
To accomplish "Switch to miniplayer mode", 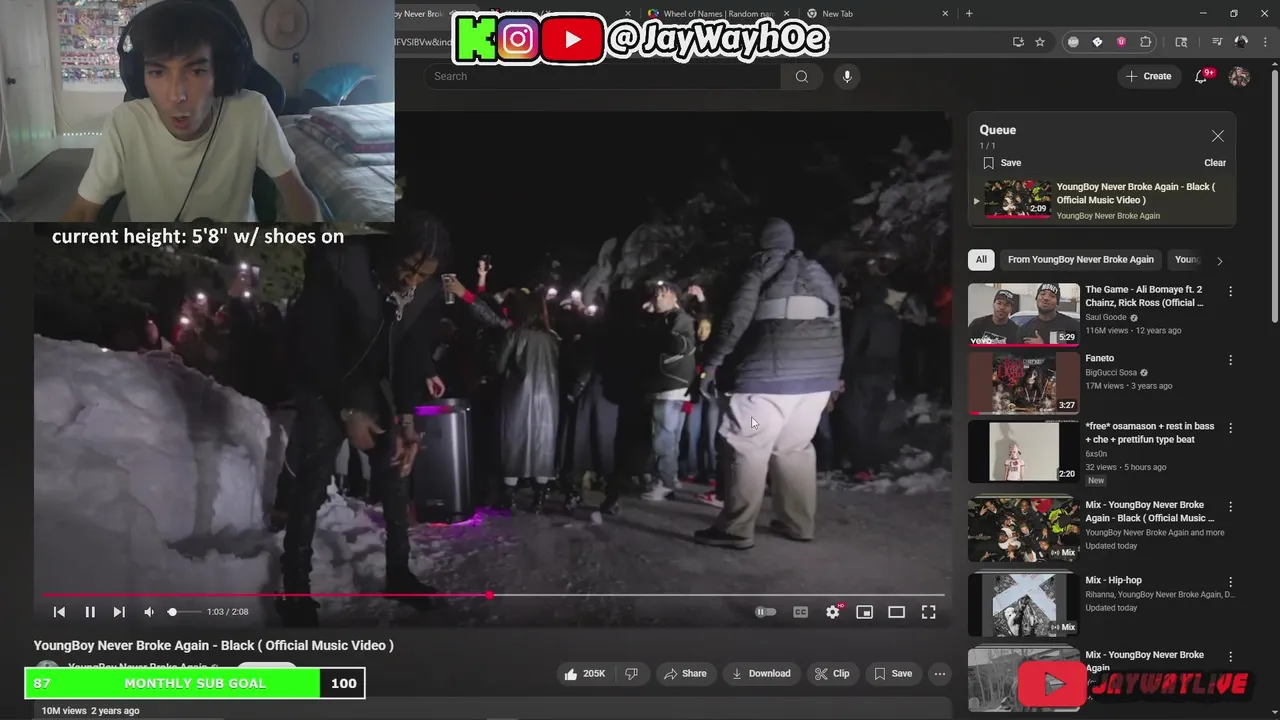I will tap(864, 612).
